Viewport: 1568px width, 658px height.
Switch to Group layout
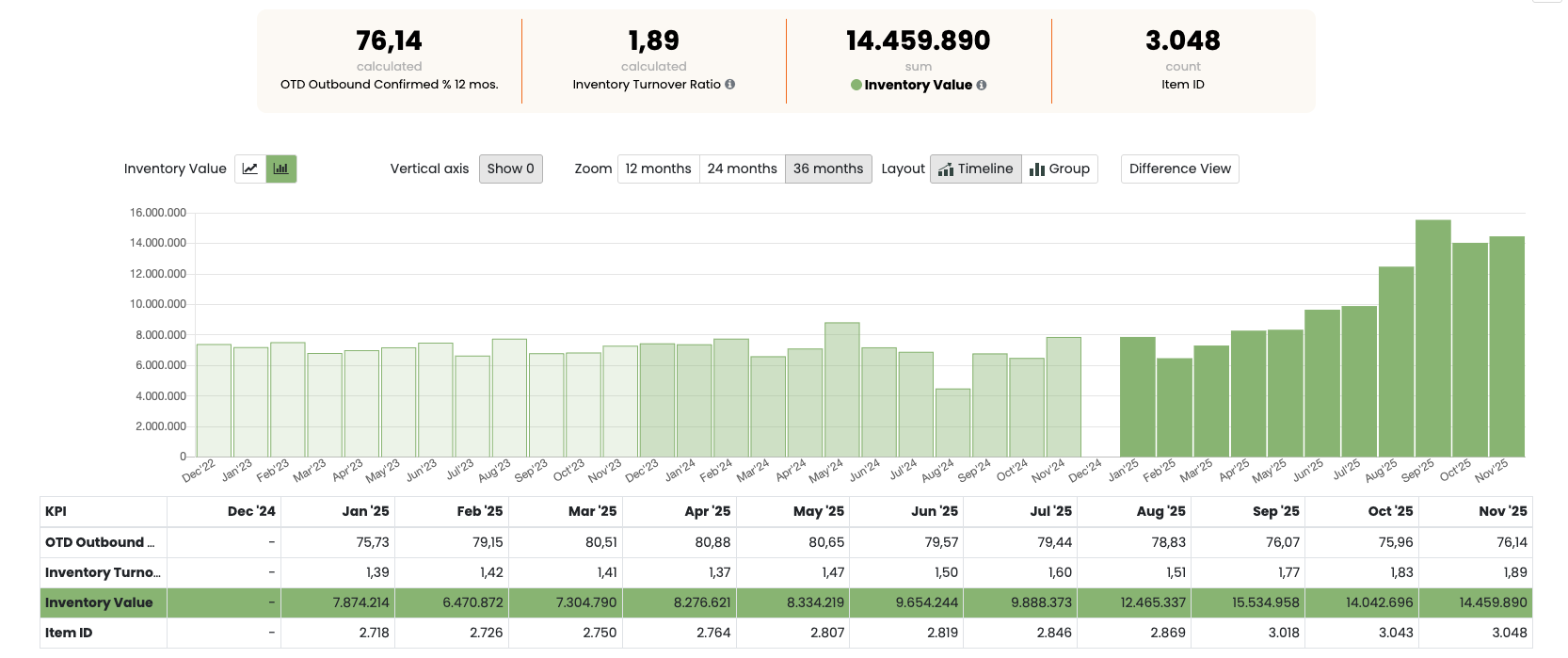(1060, 169)
